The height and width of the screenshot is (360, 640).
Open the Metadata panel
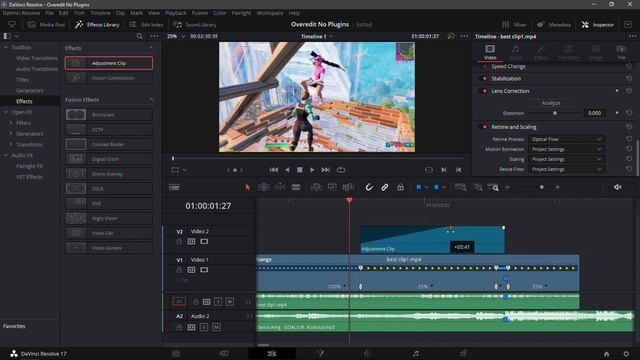554,24
